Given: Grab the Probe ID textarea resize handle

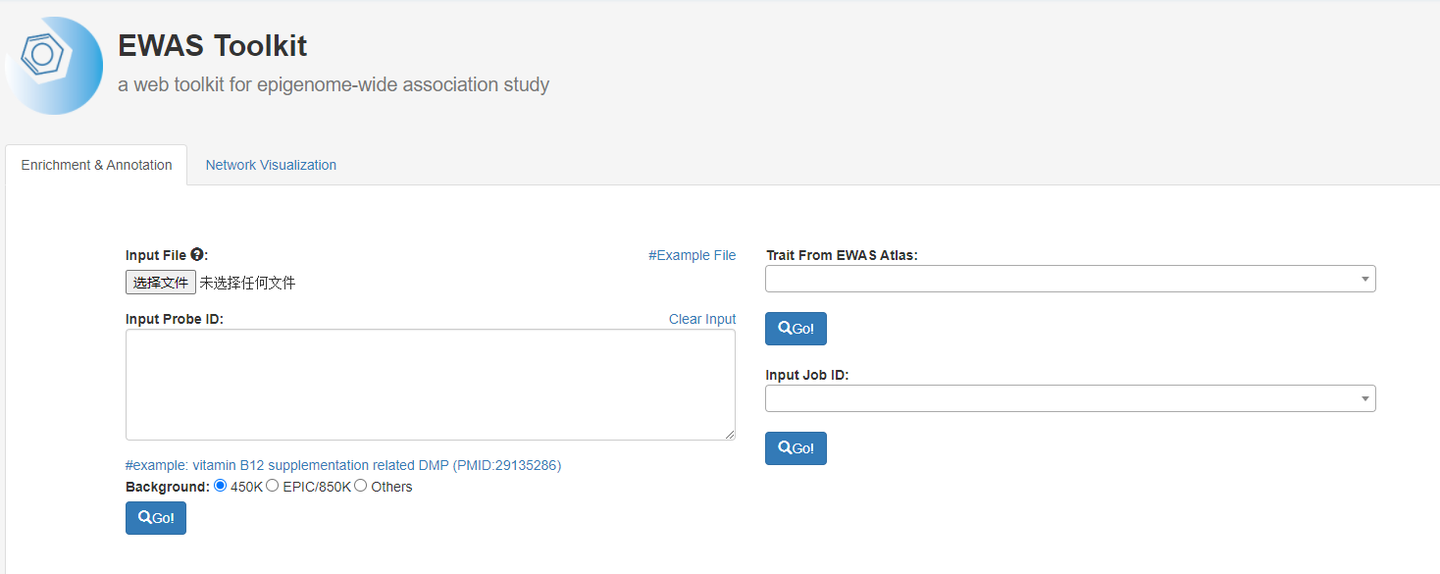Looking at the screenshot, I should click(x=730, y=435).
